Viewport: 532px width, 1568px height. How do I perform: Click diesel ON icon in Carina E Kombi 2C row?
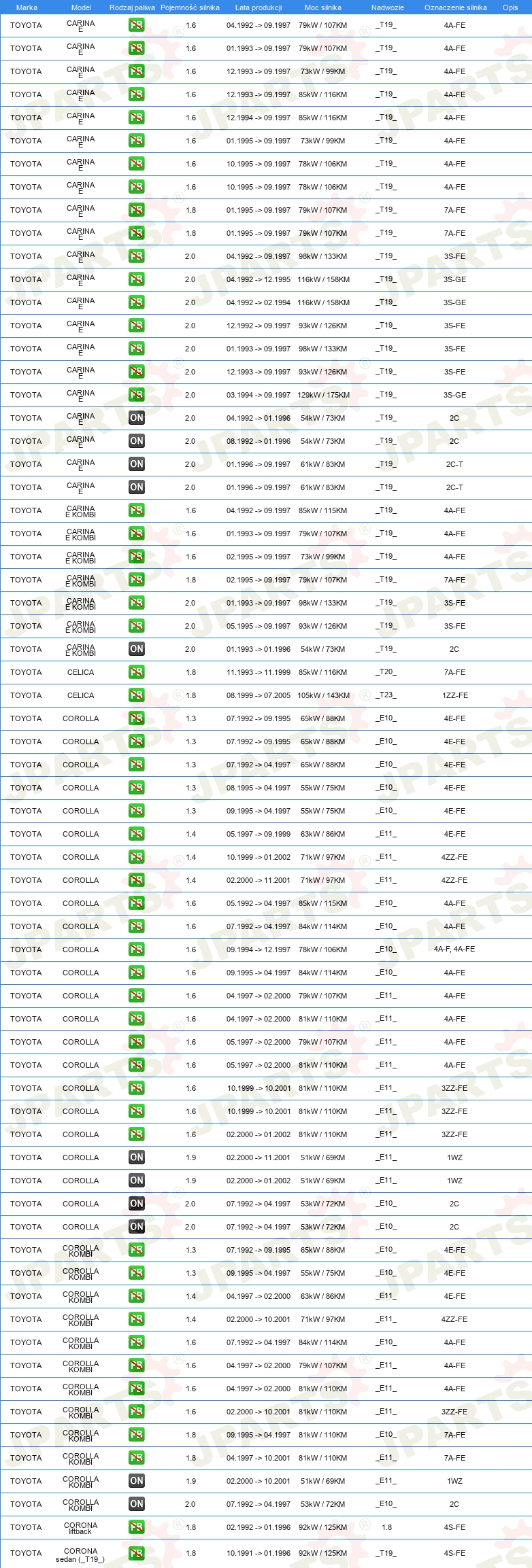point(136,649)
